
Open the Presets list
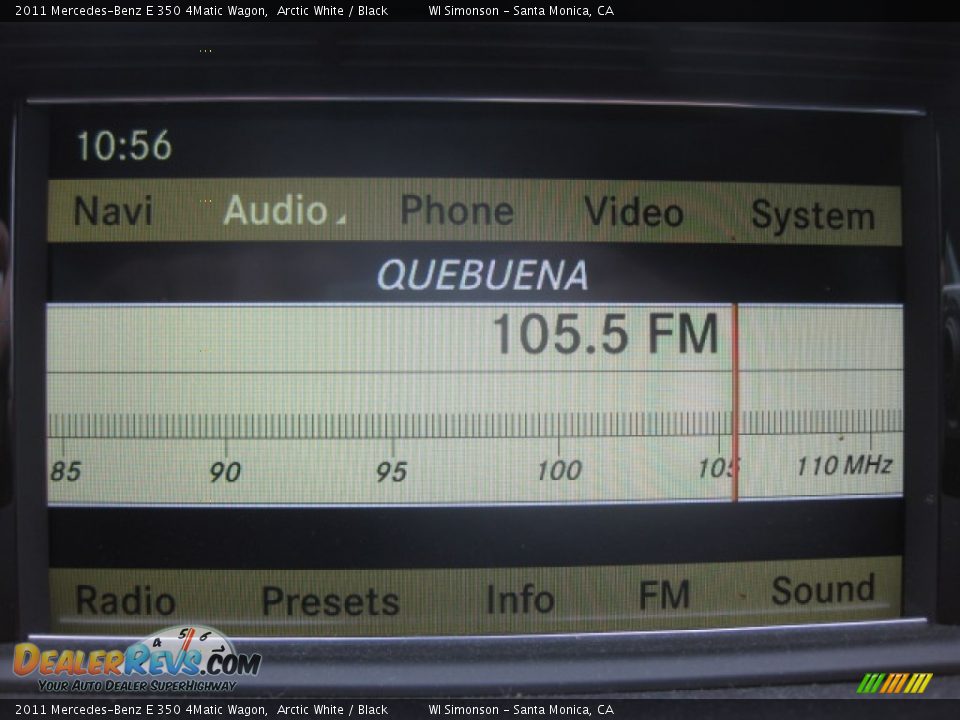coord(330,600)
